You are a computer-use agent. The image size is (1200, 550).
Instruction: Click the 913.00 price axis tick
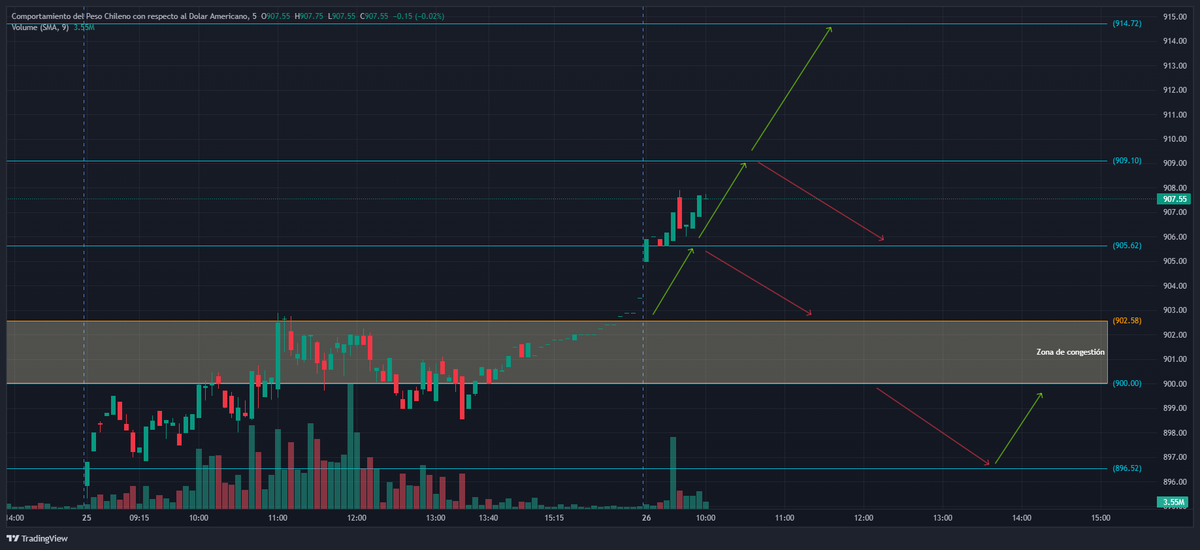click(x=1174, y=65)
